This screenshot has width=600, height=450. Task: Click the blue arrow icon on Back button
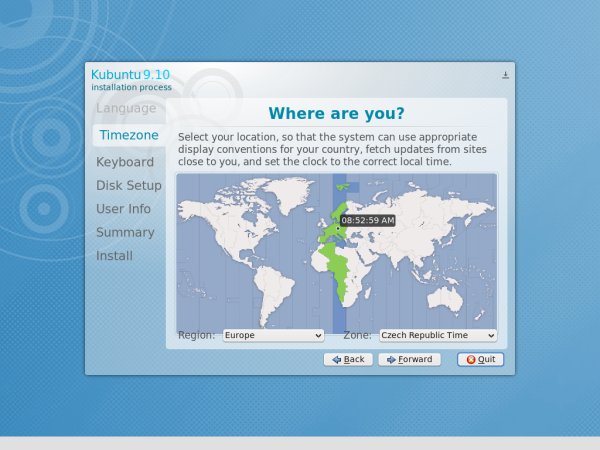(x=336, y=360)
